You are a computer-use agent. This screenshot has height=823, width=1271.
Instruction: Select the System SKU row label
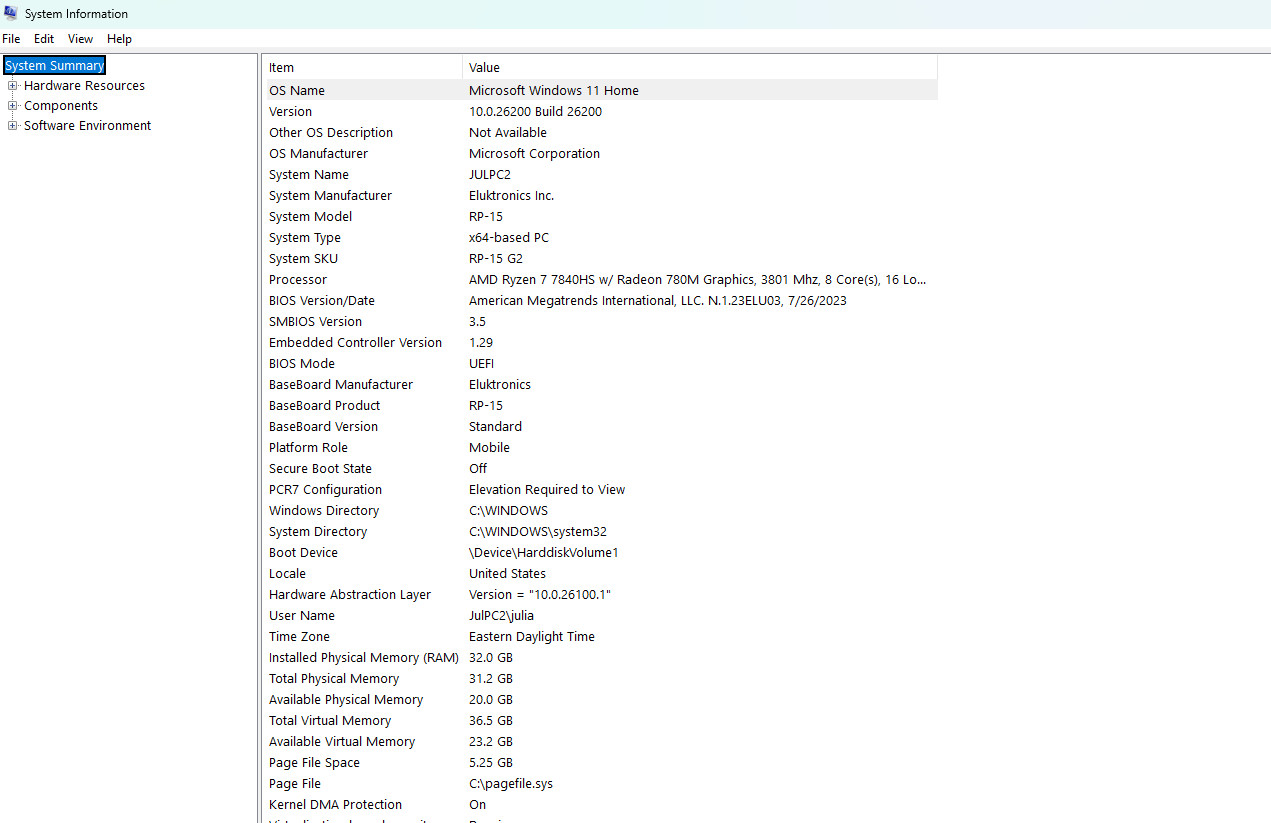pos(303,259)
